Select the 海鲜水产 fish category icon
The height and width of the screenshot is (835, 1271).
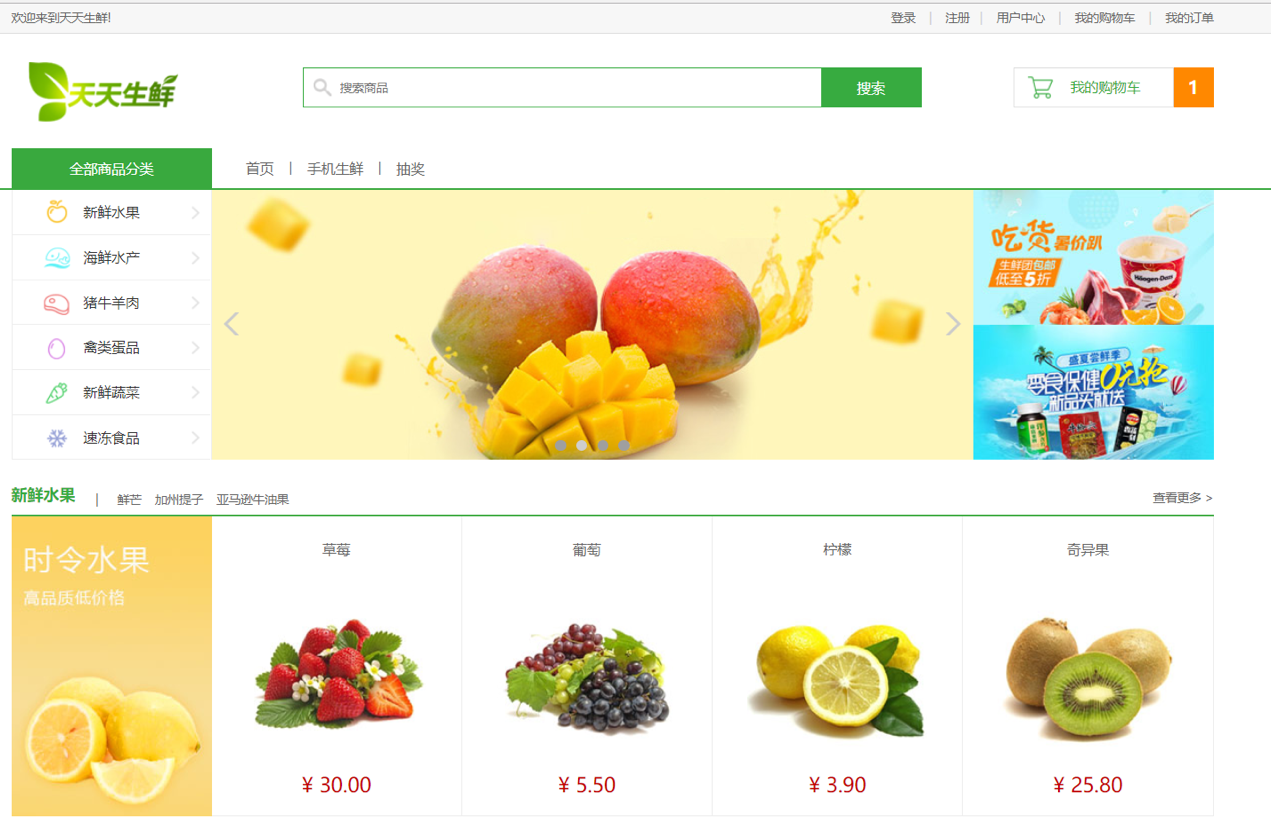tap(57, 258)
